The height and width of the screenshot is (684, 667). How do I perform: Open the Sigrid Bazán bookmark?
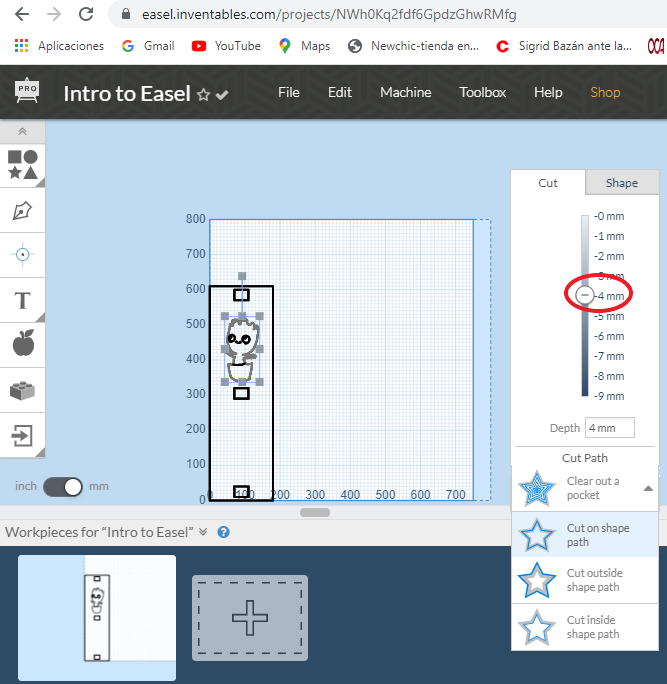[564, 46]
